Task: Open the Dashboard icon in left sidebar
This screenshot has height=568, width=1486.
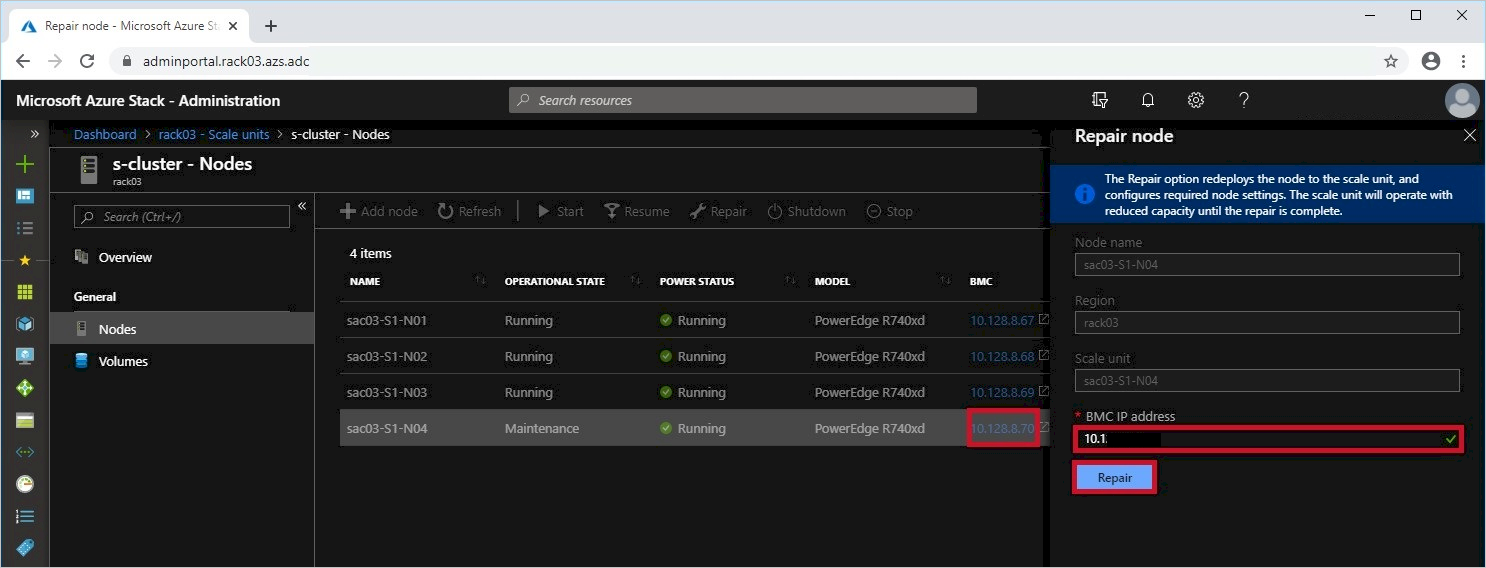Action: [x=25, y=196]
